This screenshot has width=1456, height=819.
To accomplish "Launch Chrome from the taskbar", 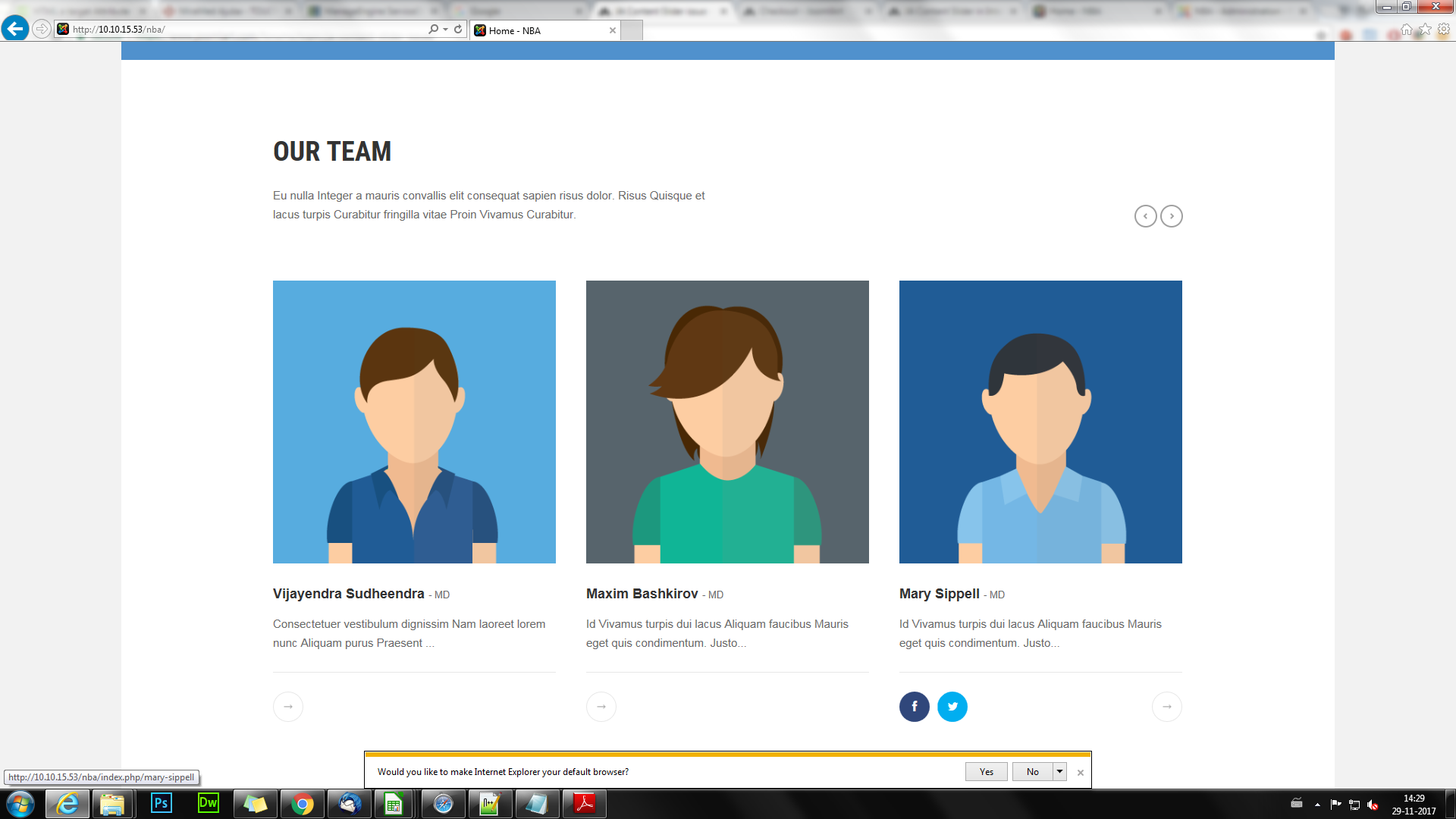I will 302,803.
